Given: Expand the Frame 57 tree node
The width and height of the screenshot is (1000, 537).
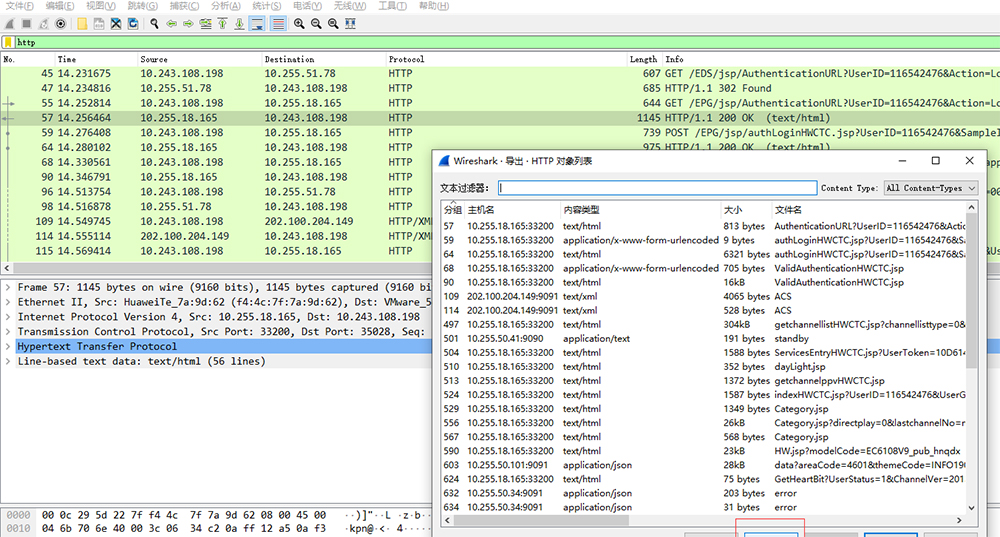Looking at the screenshot, I should [8, 287].
